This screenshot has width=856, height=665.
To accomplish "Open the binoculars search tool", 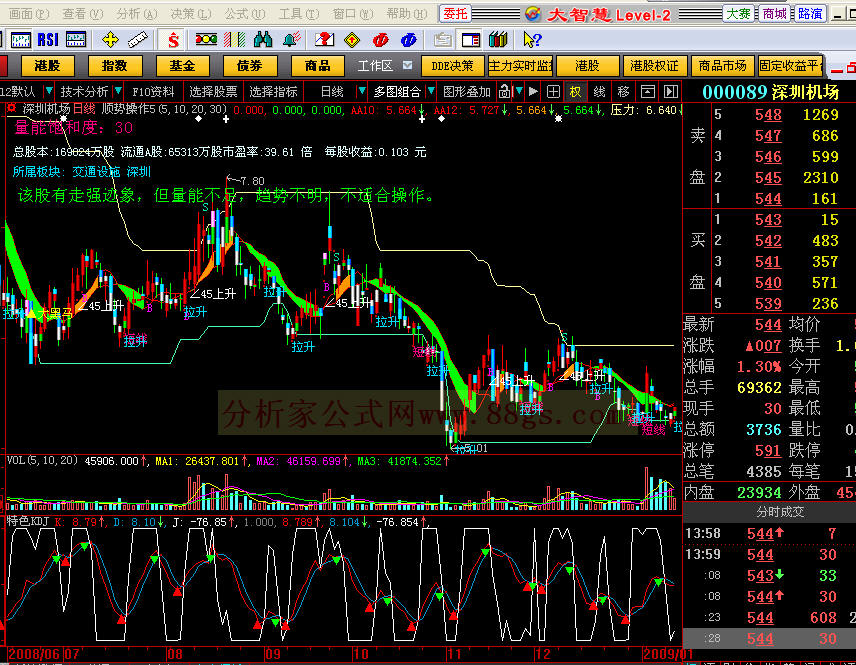I will [263, 39].
